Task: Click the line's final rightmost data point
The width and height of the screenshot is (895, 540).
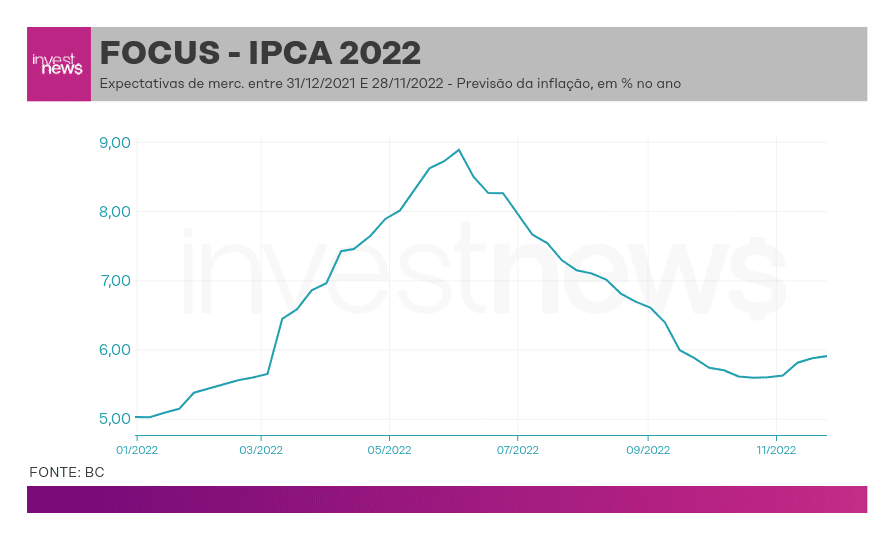Action: pyautogui.click(x=826, y=356)
